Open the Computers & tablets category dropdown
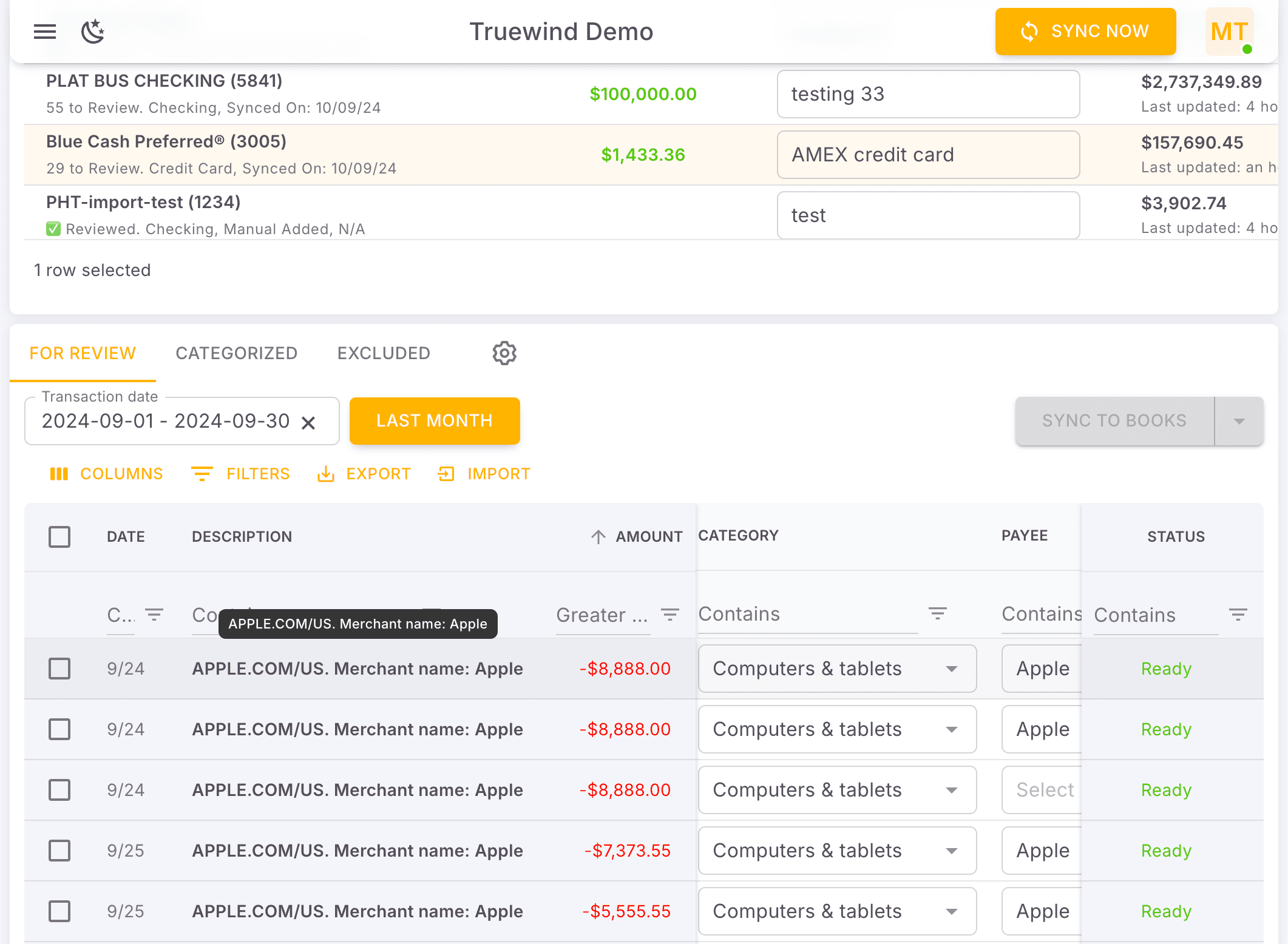The width and height of the screenshot is (1288, 944). pyautogui.click(x=952, y=669)
